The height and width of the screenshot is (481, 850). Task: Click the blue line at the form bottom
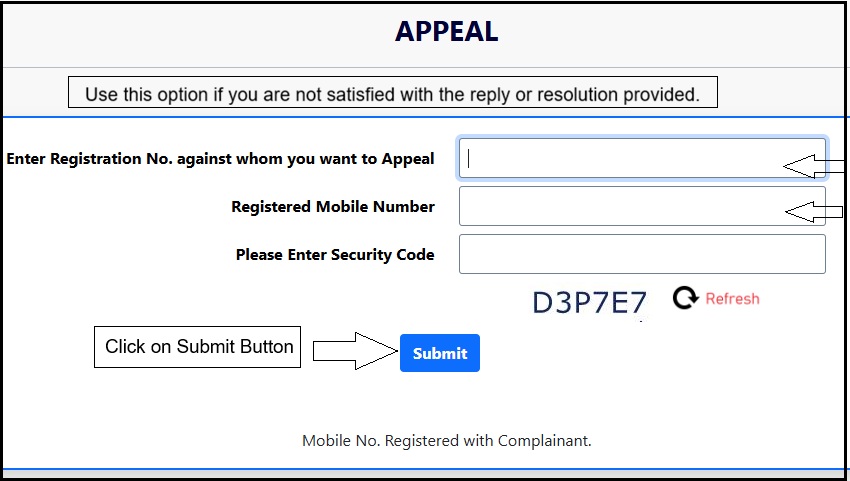[425, 469]
